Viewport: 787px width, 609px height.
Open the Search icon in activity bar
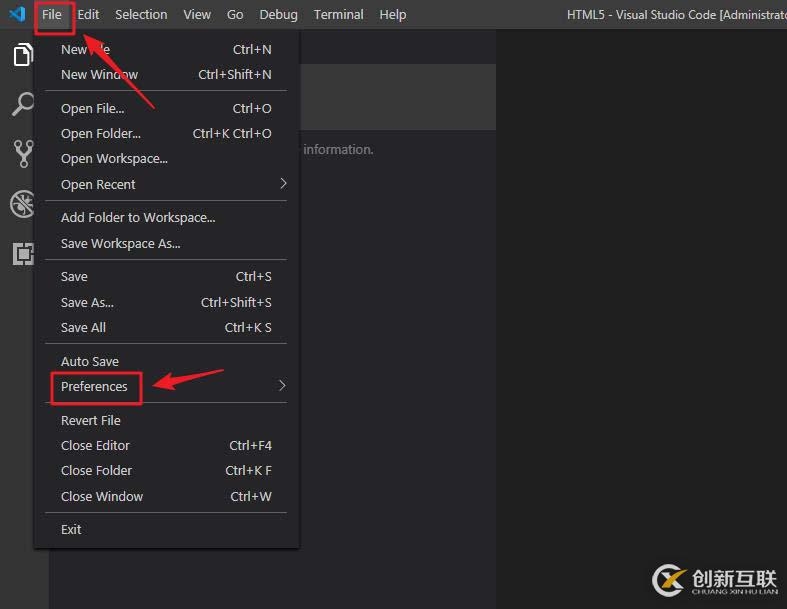23,103
